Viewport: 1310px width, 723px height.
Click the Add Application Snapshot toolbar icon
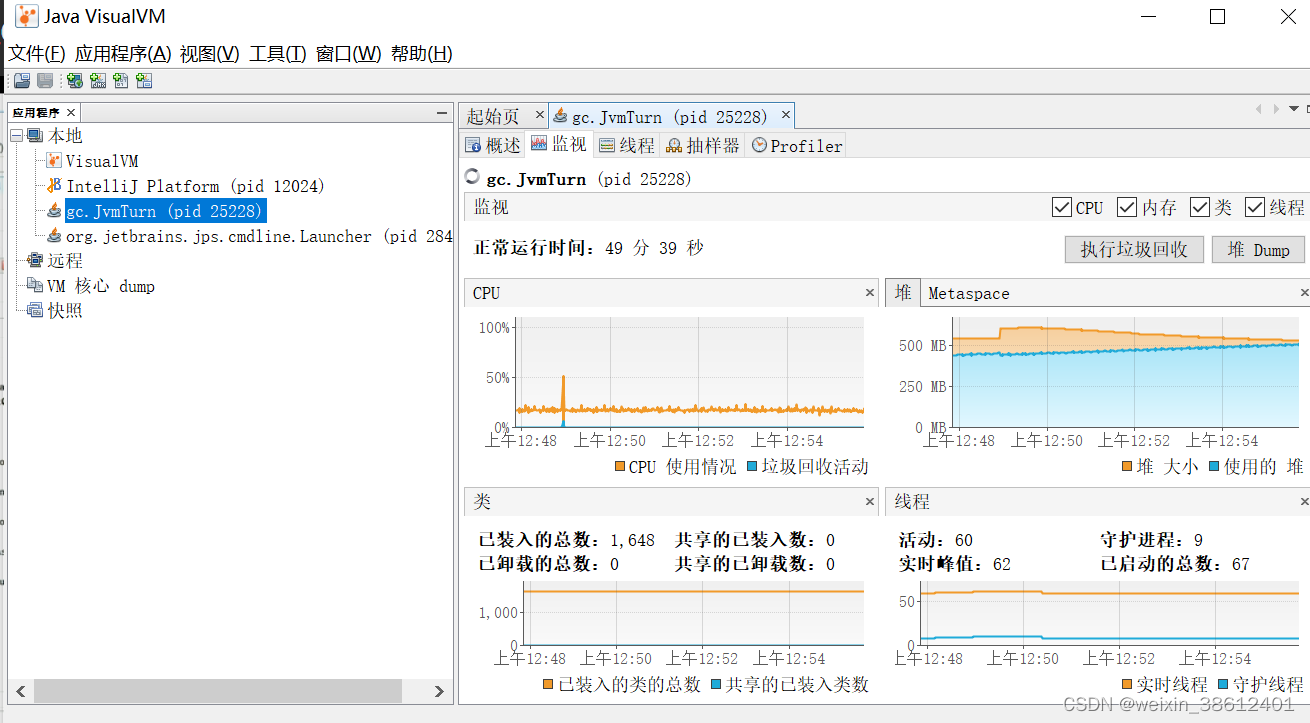(x=144, y=81)
